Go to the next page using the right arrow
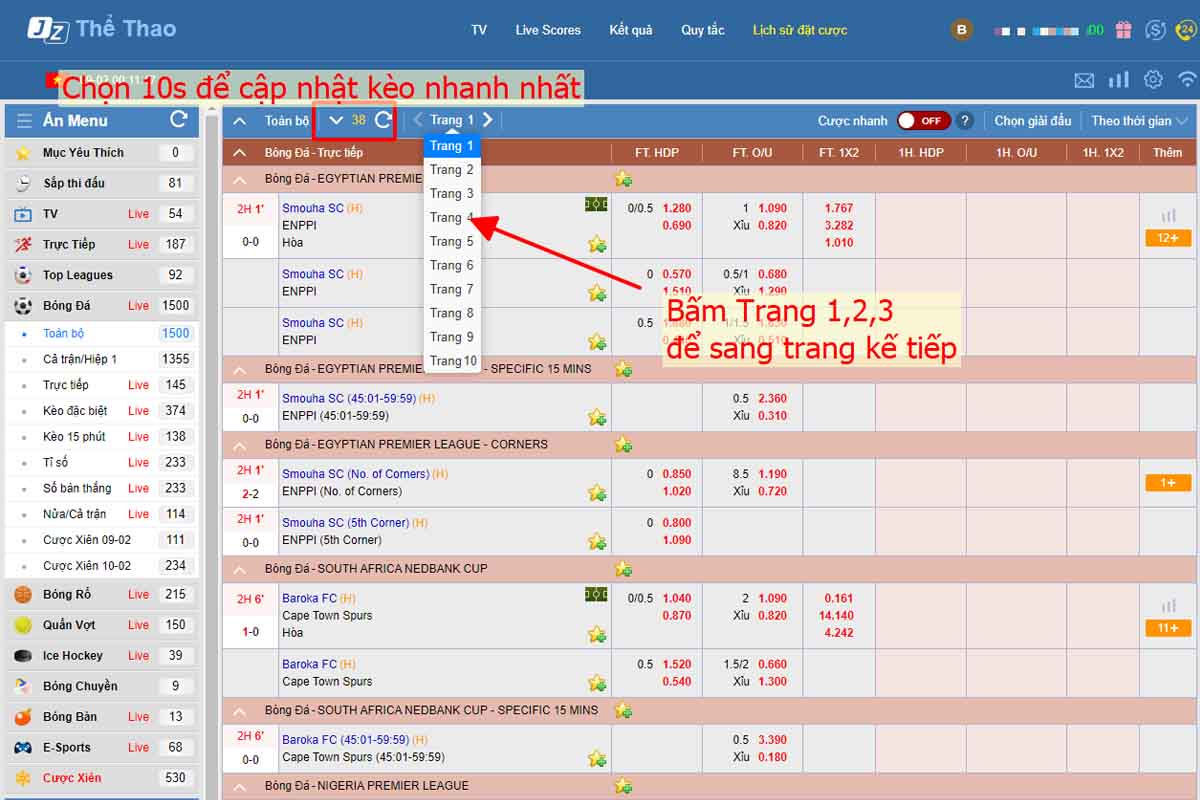The height and width of the screenshot is (800, 1200). click(x=488, y=120)
